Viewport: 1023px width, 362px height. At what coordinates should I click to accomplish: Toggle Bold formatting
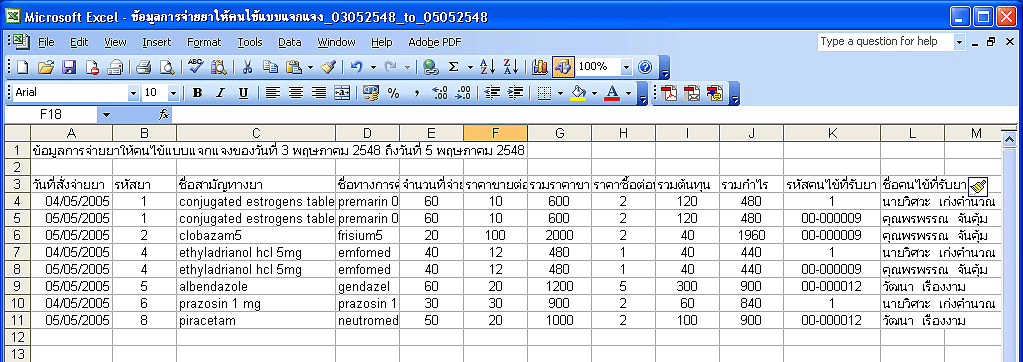[197, 93]
